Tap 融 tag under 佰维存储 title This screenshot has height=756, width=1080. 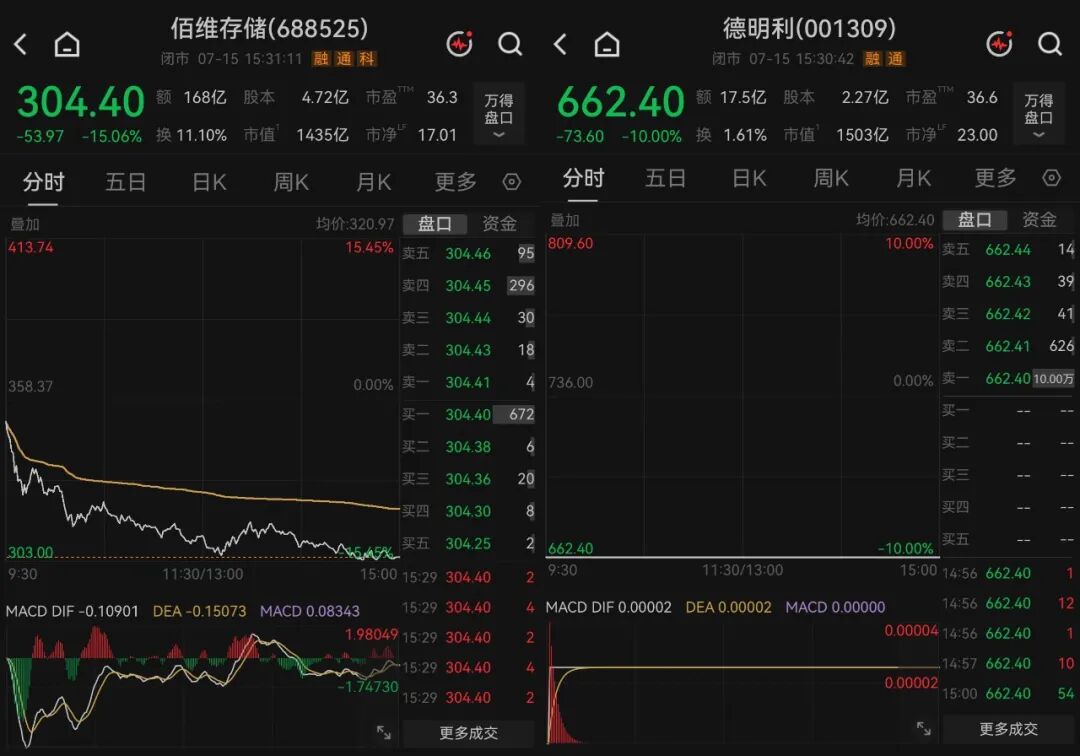[321, 59]
